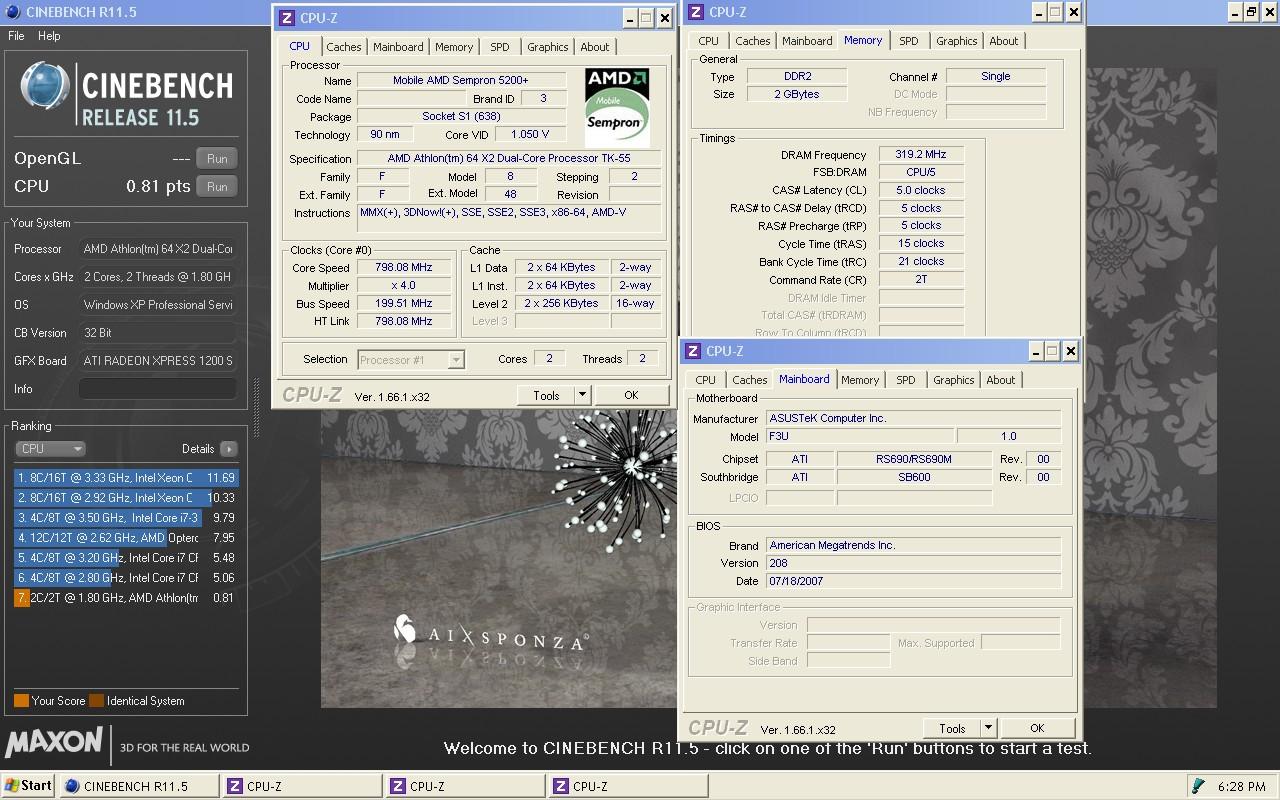Open the Help menu in Cinebench
The height and width of the screenshot is (800, 1280).
click(x=49, y=36)
